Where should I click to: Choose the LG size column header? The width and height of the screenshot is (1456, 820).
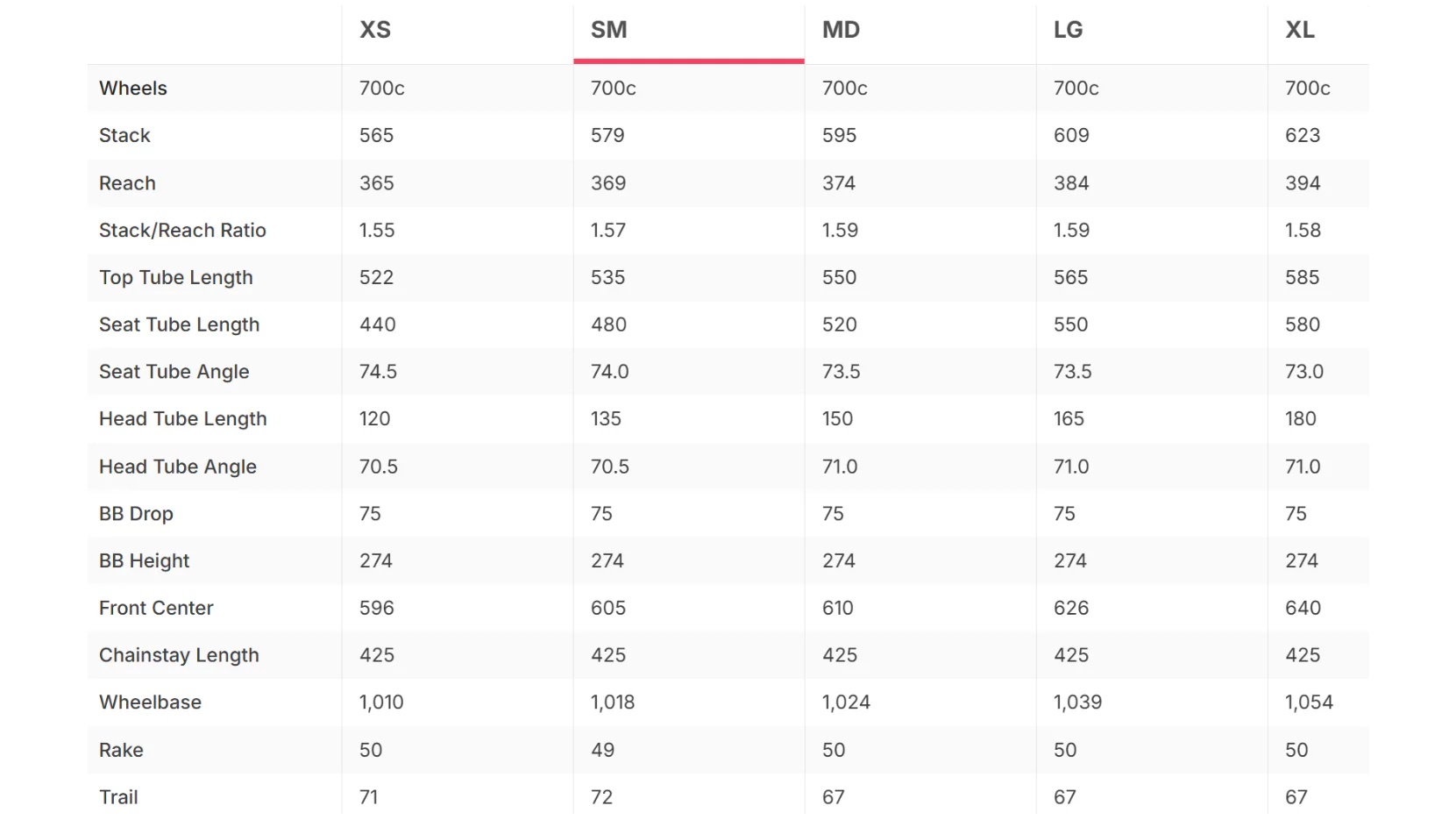[x=1068, y=30]
